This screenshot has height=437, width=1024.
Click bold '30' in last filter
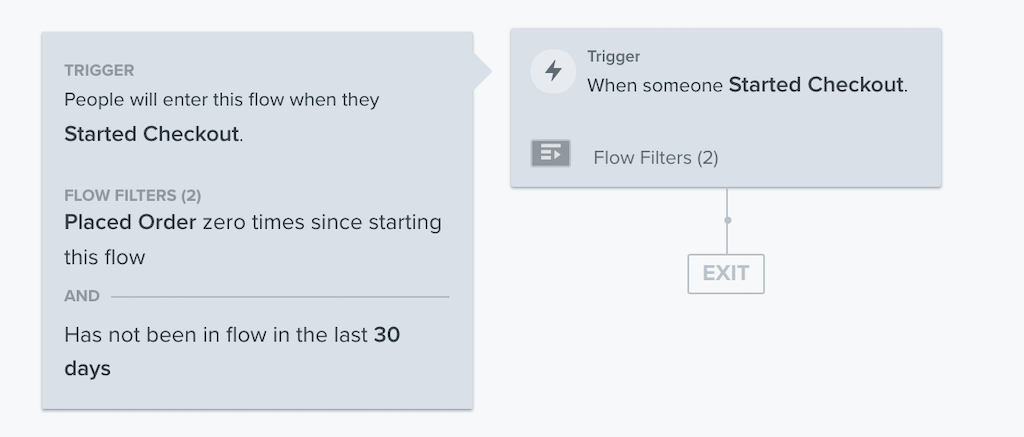point(387,334)
